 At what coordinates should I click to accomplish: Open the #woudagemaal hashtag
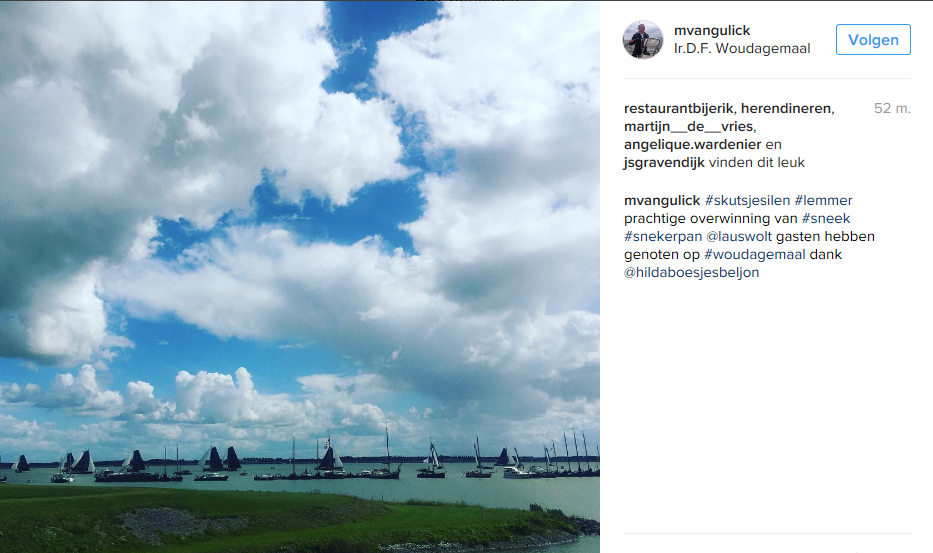pos(754,254)
